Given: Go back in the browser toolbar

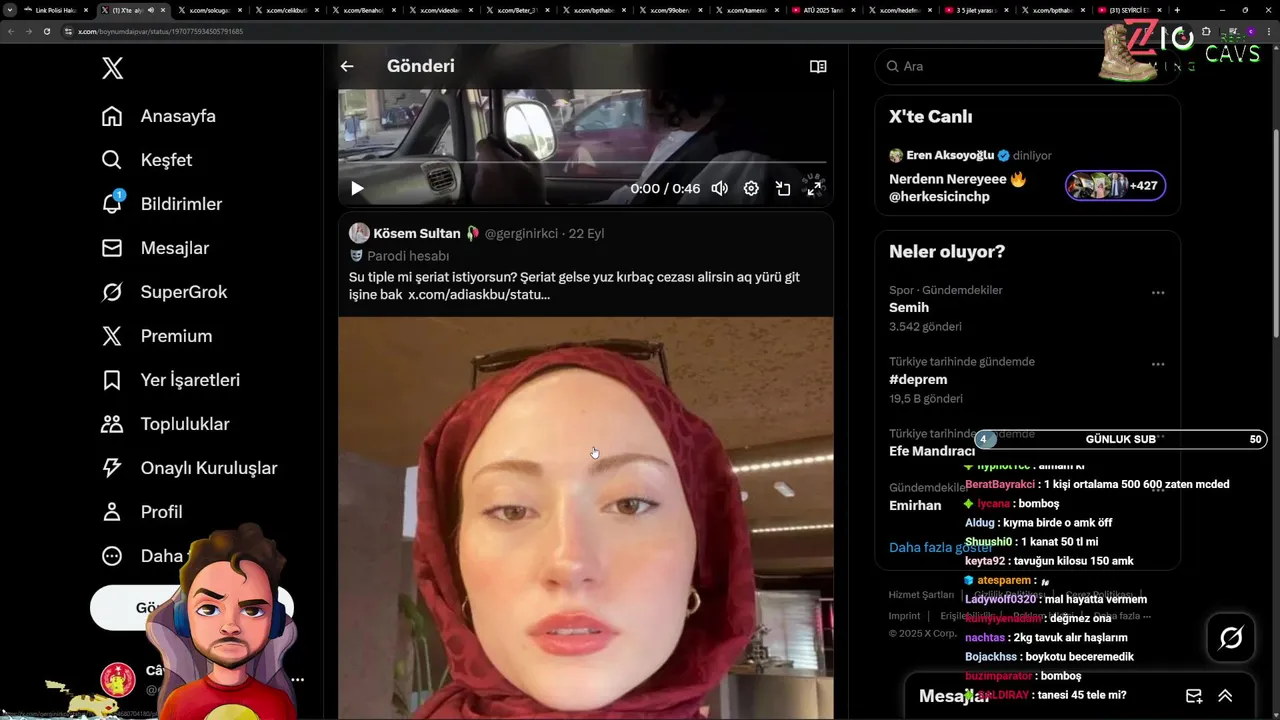Looking at the screenshot, I should 11,31.
